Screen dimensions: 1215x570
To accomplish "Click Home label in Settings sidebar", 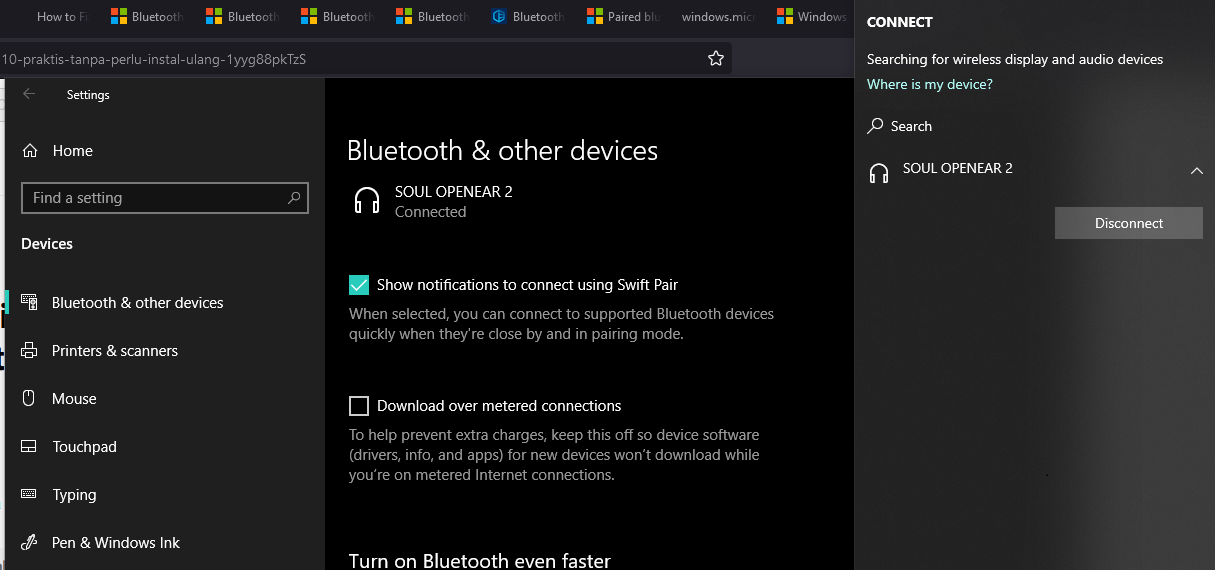I will (72, 150).
